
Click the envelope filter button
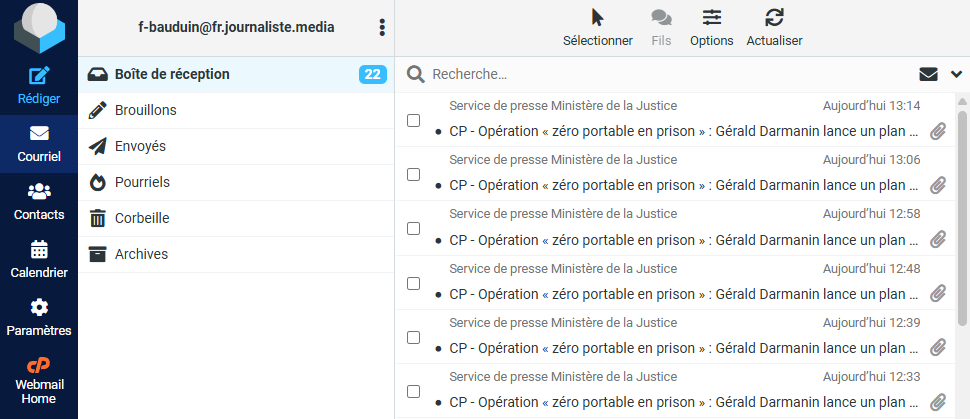point(928,74)
